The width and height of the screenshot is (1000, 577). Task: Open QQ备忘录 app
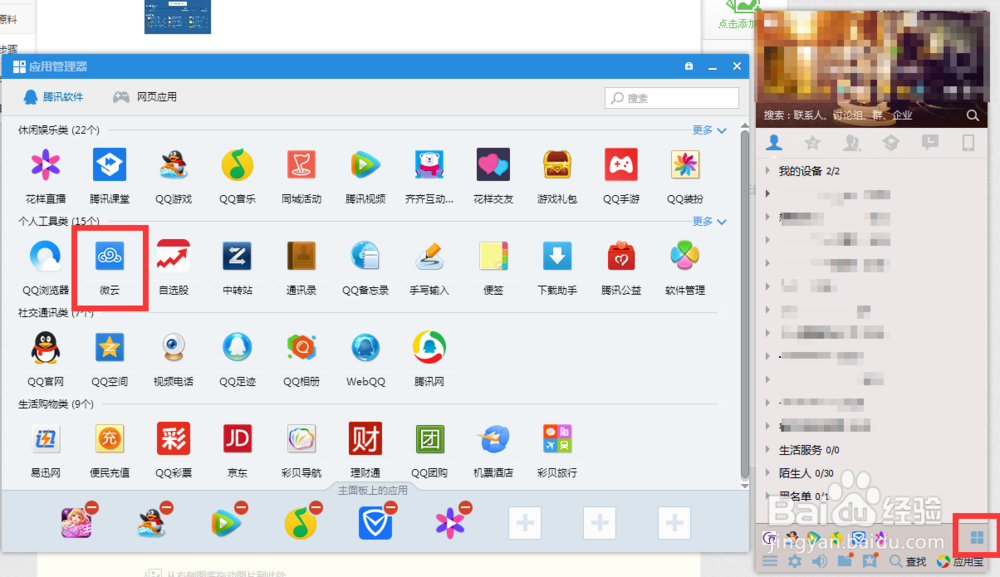(365, 256)
